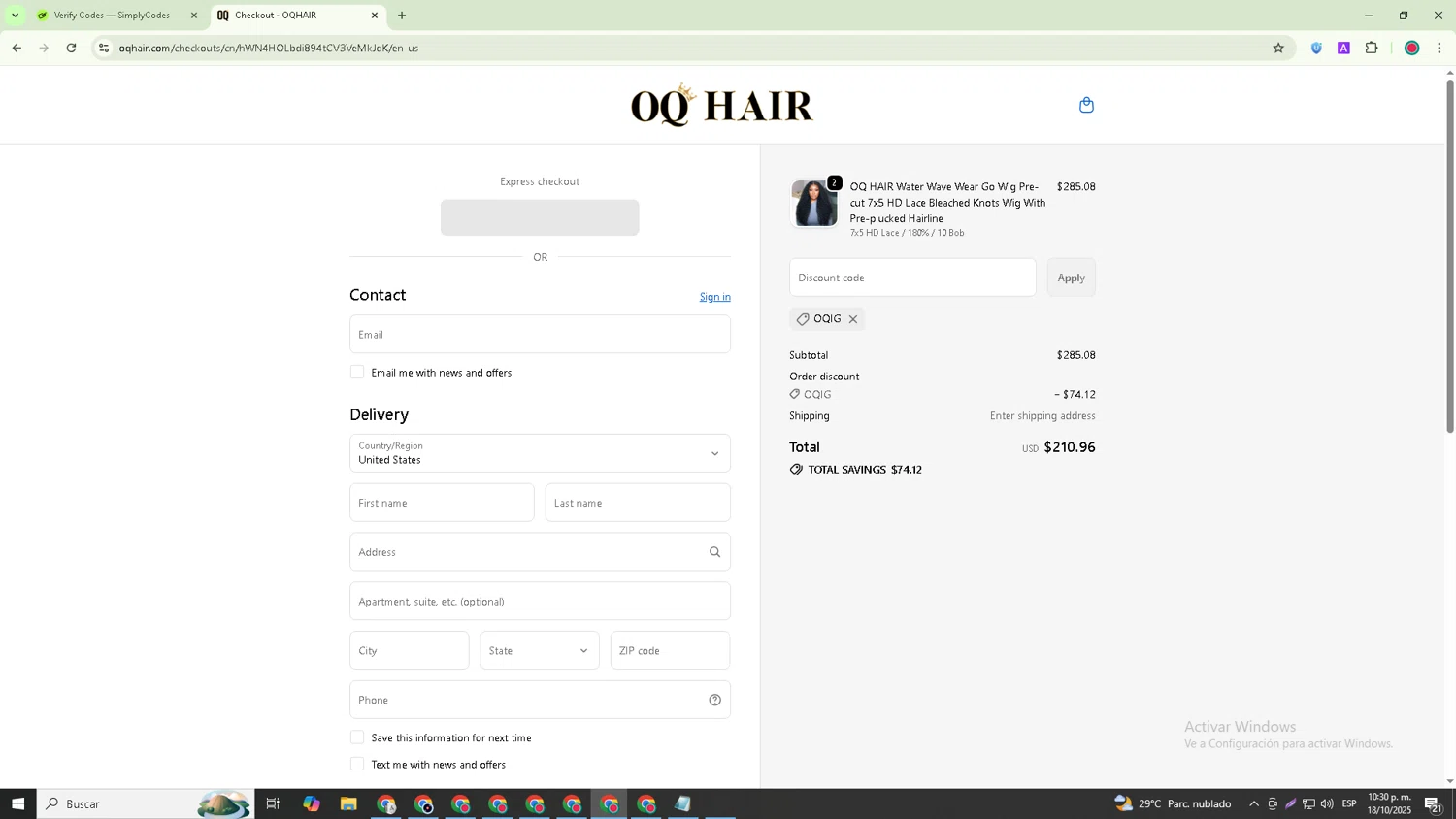This screenshot has width=1456, height=819.
Task: Open the clock showing 10:30 p. m.
Action: [x=1389, y=803]
